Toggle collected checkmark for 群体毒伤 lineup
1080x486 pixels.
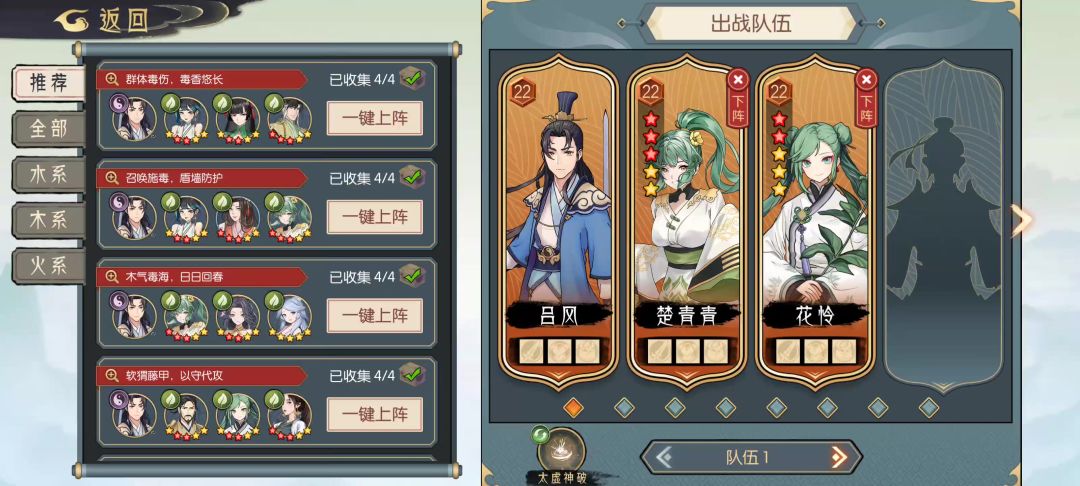(x=412, y=79)
